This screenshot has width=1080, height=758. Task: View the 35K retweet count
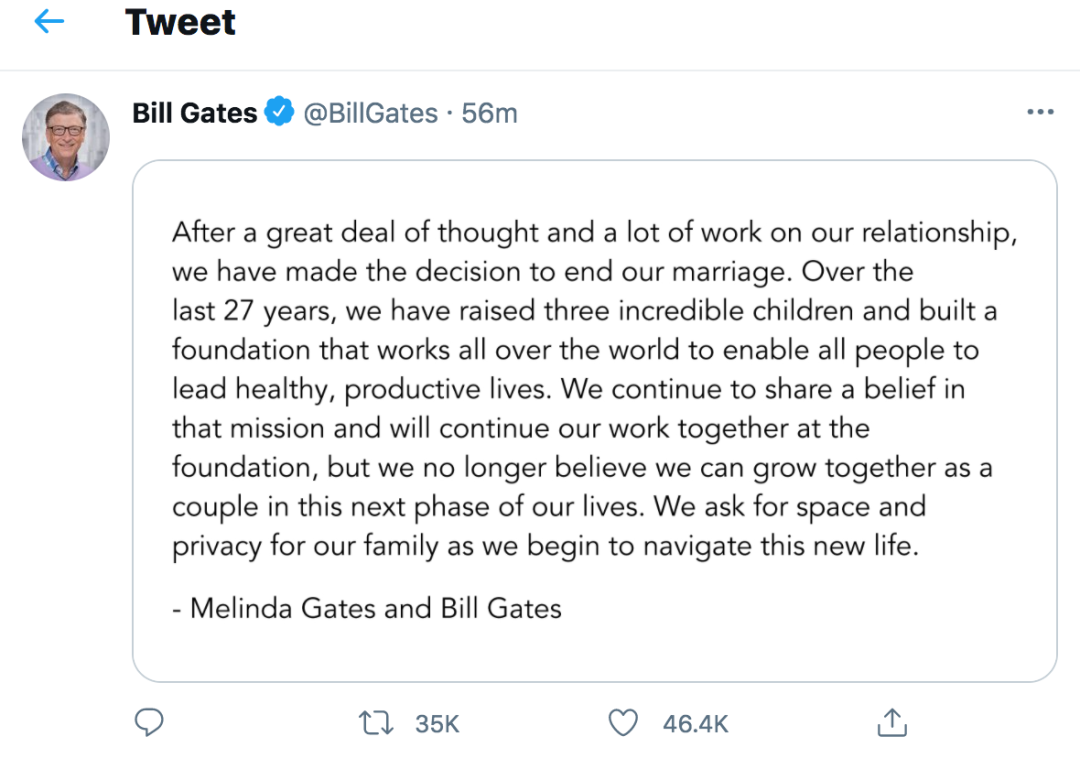(x=437, y=724)
